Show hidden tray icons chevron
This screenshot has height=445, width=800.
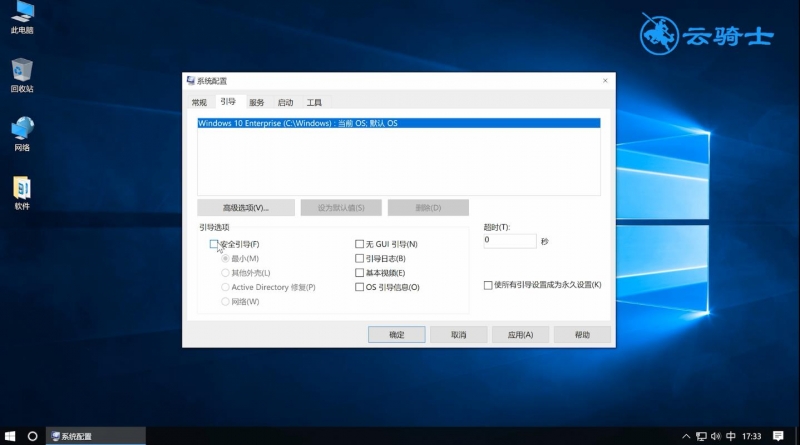click(x=686, y=436)
